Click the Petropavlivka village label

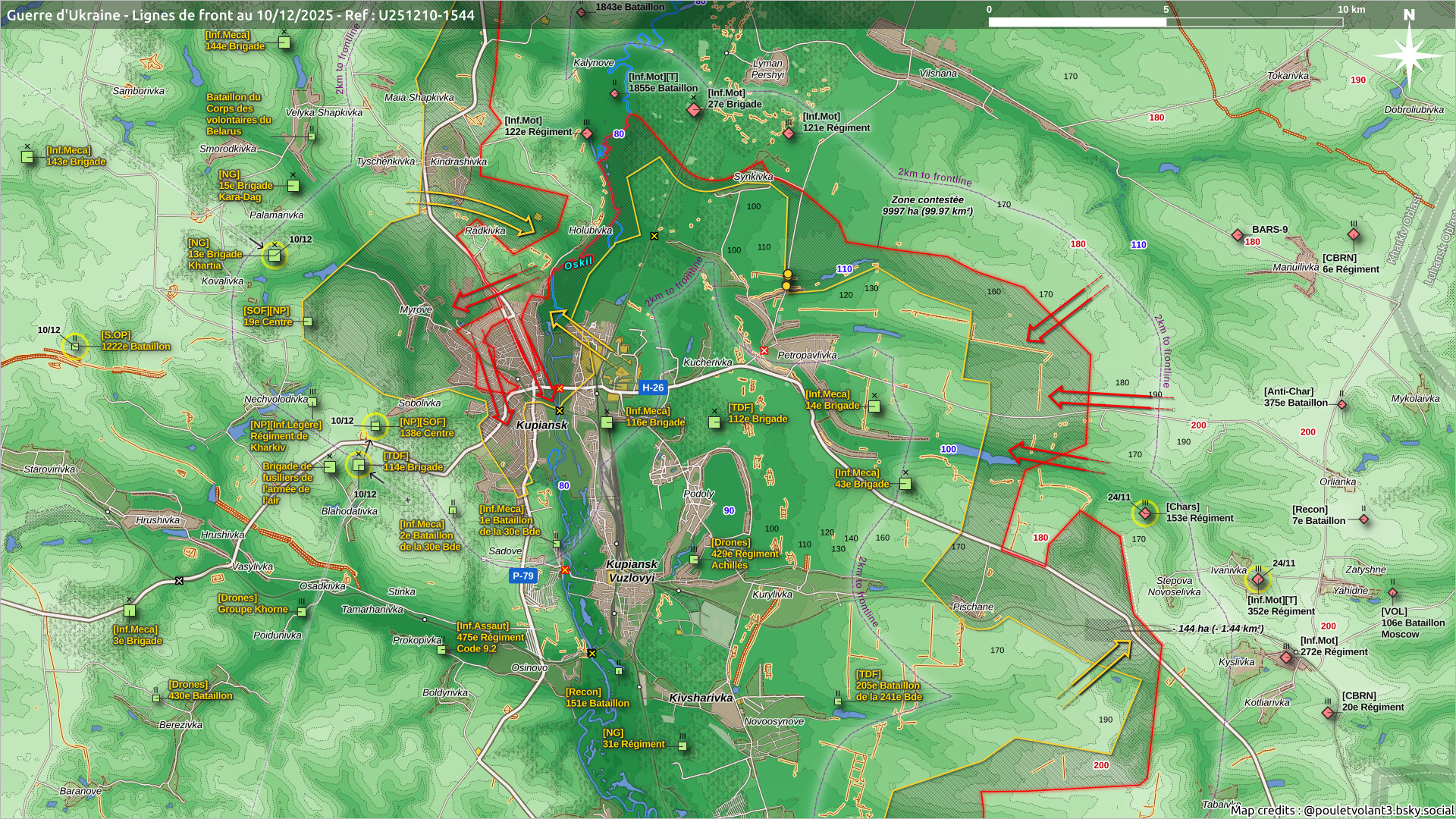tap(807, 355)
